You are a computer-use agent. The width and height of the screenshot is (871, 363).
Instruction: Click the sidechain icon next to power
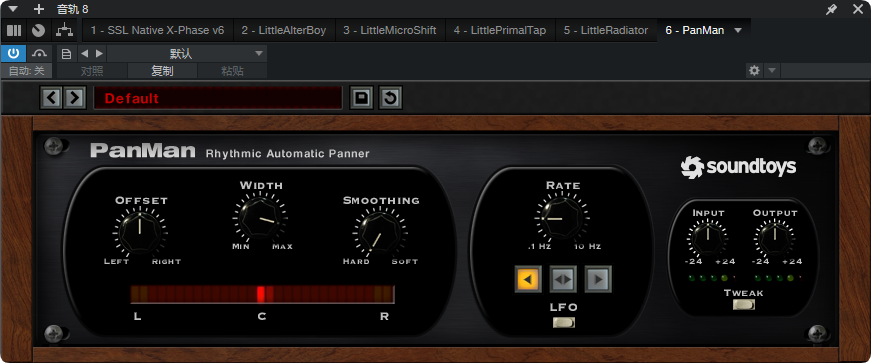(x=39, y=53)
